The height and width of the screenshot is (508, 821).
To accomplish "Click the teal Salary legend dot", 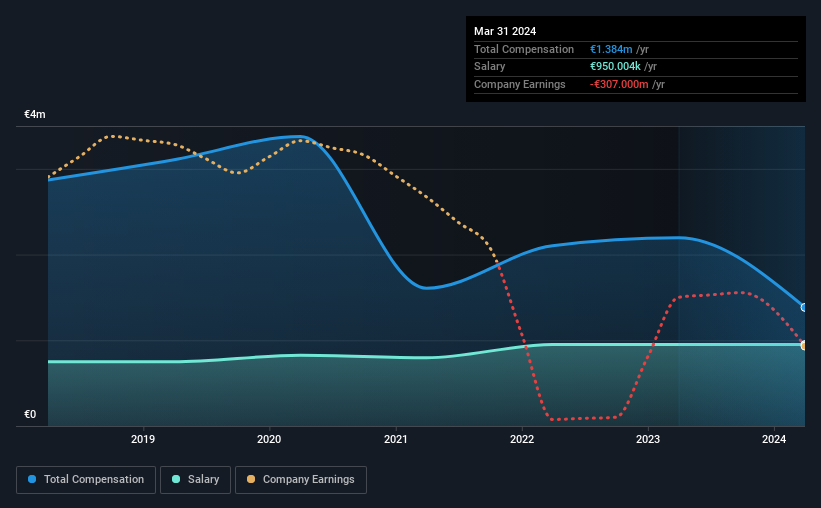I will point(176,479).
